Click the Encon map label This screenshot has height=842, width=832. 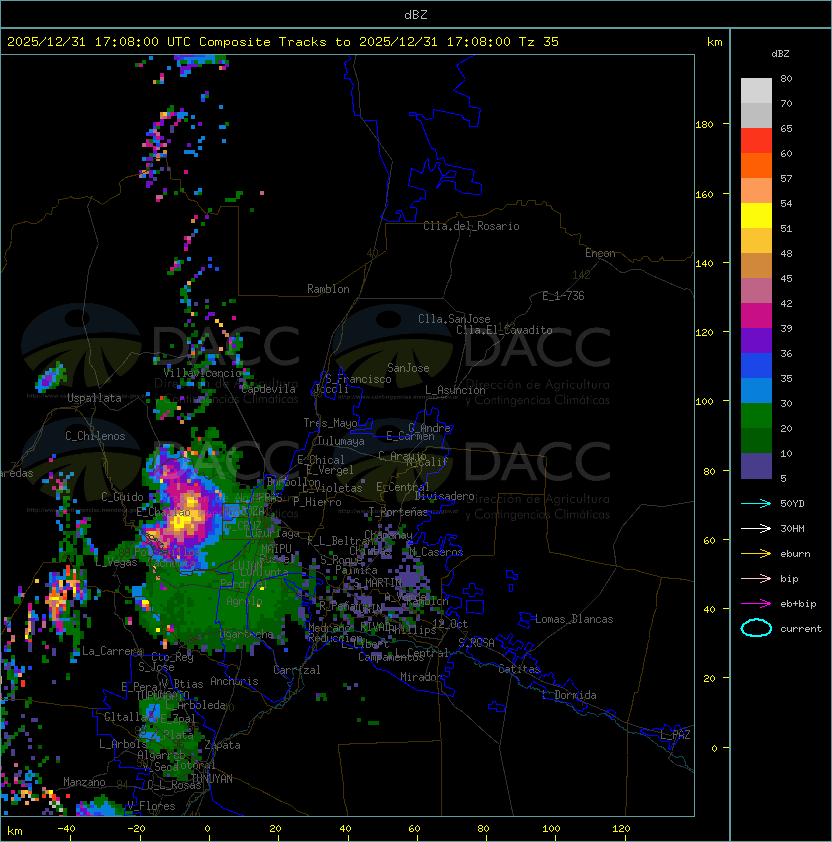click(600, 253)
